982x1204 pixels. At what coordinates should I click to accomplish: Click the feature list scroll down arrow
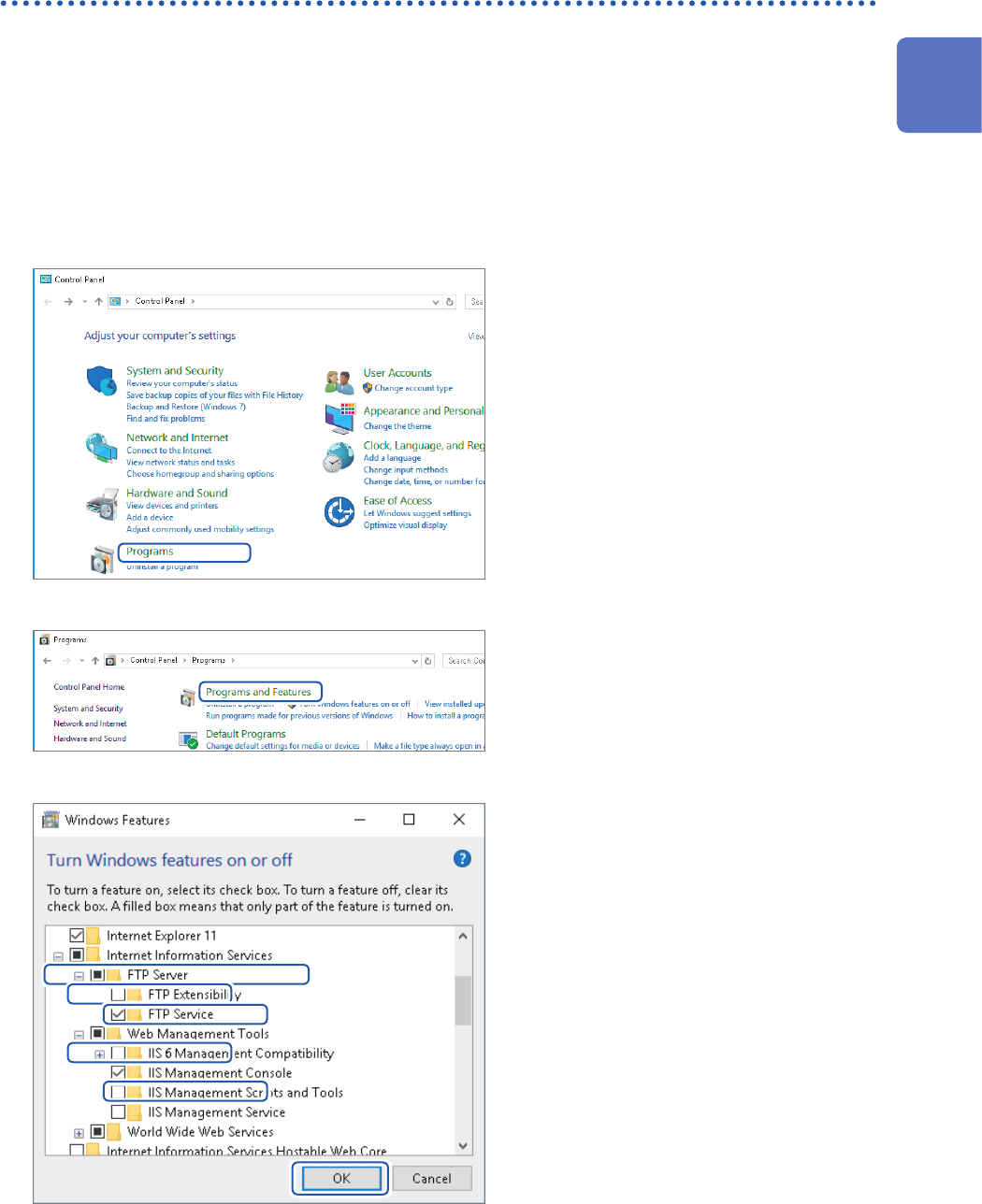[463, 1145]
